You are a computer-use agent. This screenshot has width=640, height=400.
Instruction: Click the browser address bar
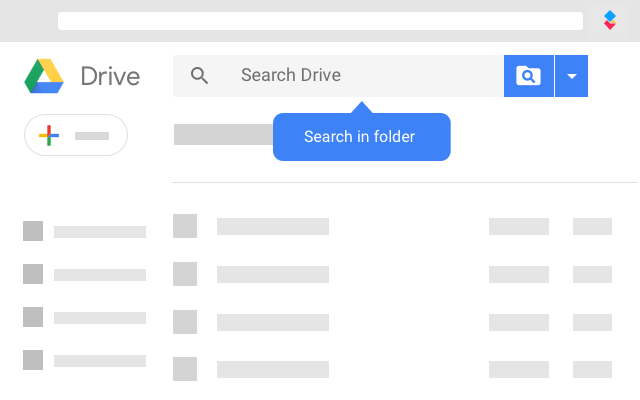[x=320, y=21]
